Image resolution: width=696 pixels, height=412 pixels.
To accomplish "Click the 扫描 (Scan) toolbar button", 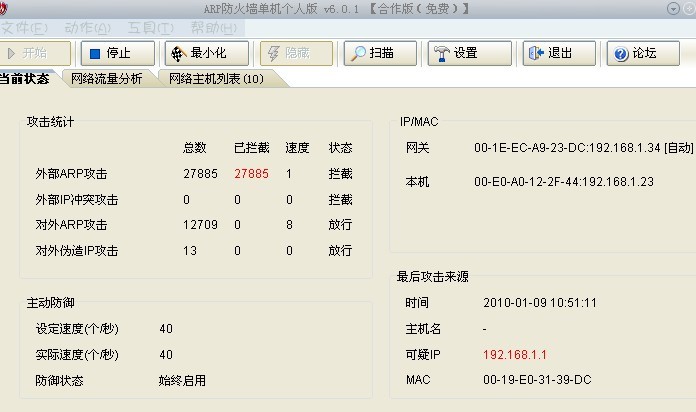I will [x=380, y=53].
